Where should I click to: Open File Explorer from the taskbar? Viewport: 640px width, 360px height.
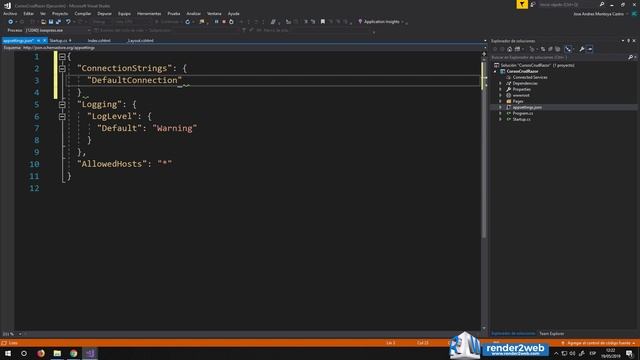coord(57,353)
